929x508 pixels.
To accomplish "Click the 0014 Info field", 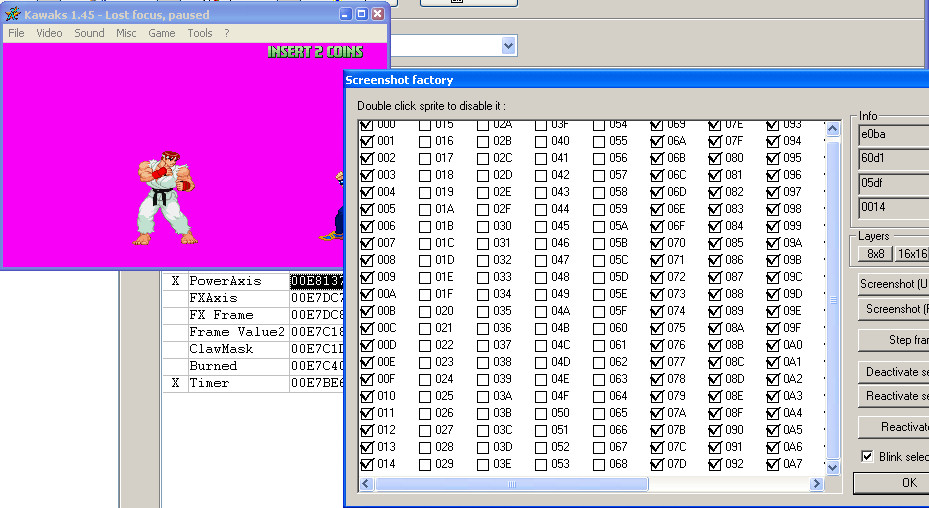I will (893, 207).
